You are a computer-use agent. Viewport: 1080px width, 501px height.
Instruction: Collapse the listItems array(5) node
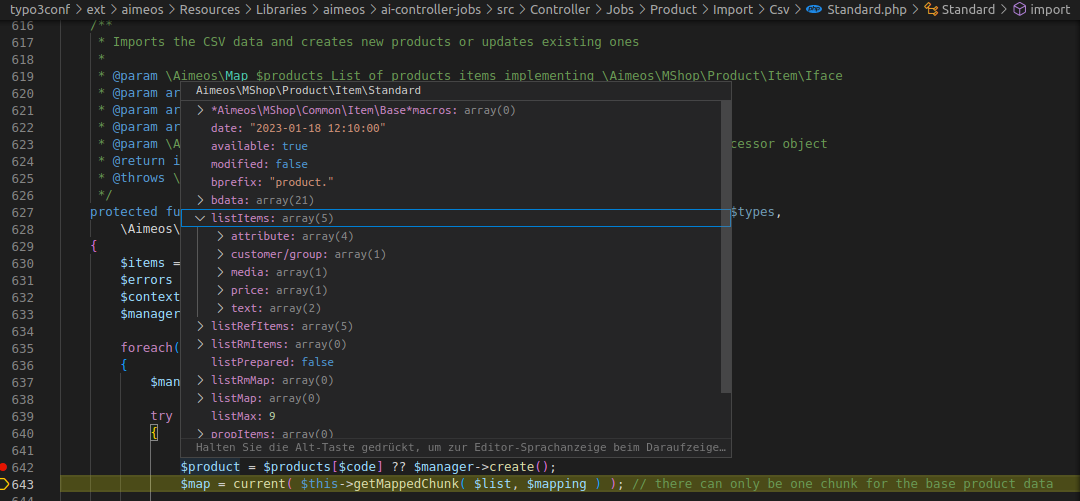click(x=200, y=218)
